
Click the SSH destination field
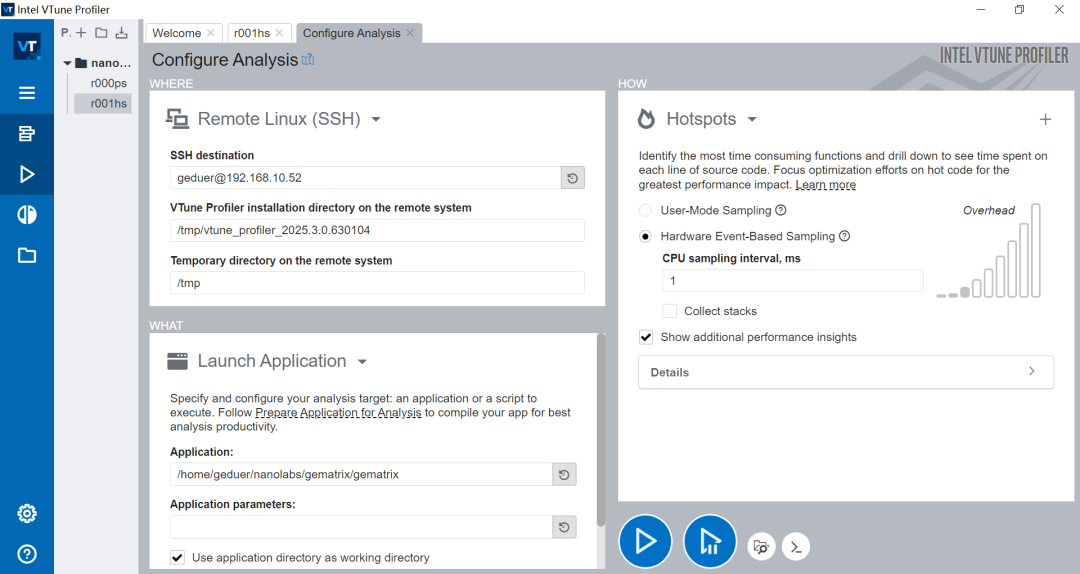coord(365,178)
